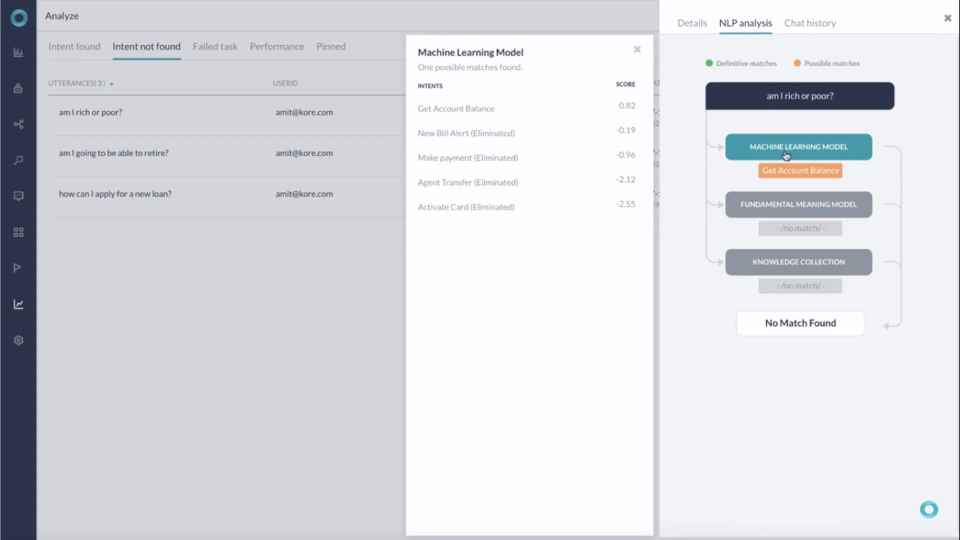The image size is (960, 540).
Task: Click the flag icon in sidebar
Action: pos(18,268)
